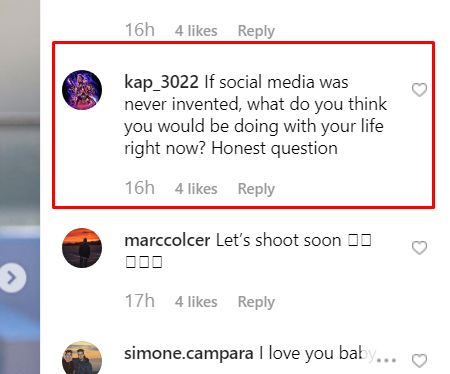450x374 pixels.
Task: View the 4 likes on kap_3022's comment
Action: pyautogui.click(x=196, y=189)
